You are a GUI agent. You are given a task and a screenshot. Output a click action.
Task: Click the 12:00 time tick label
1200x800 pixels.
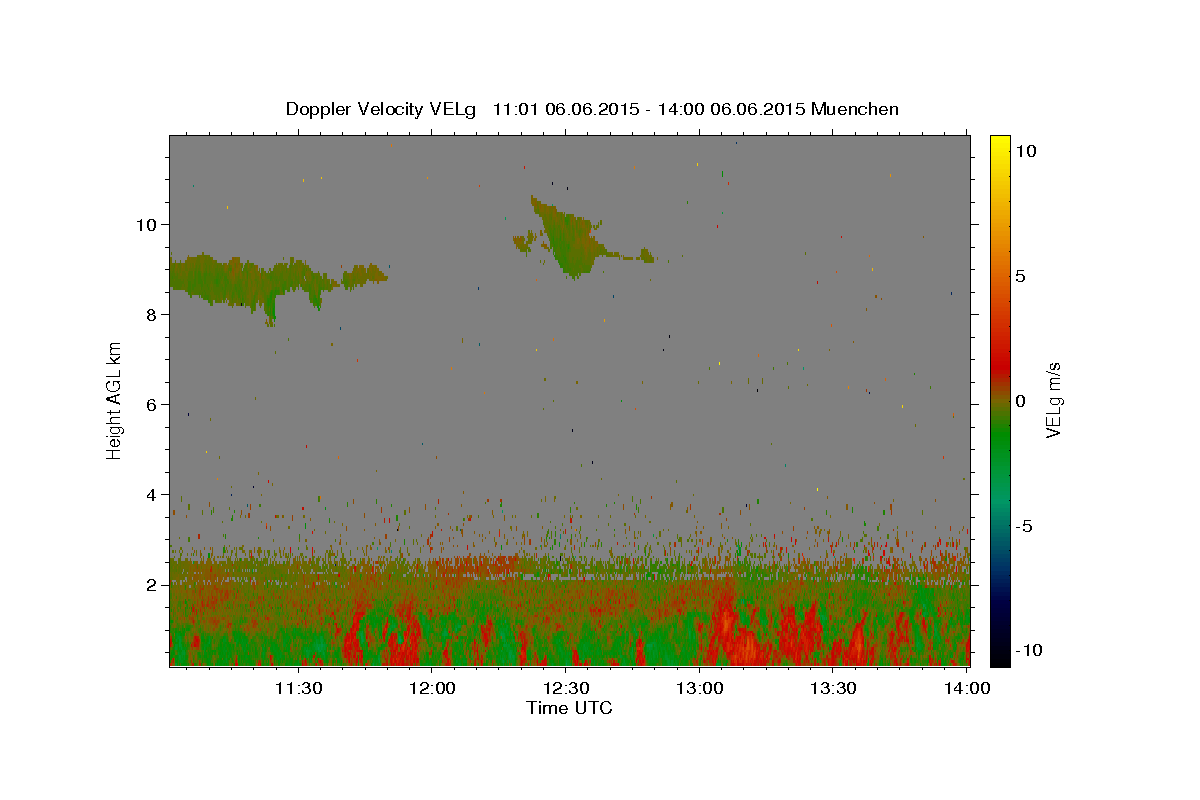(x=432, y=688)
